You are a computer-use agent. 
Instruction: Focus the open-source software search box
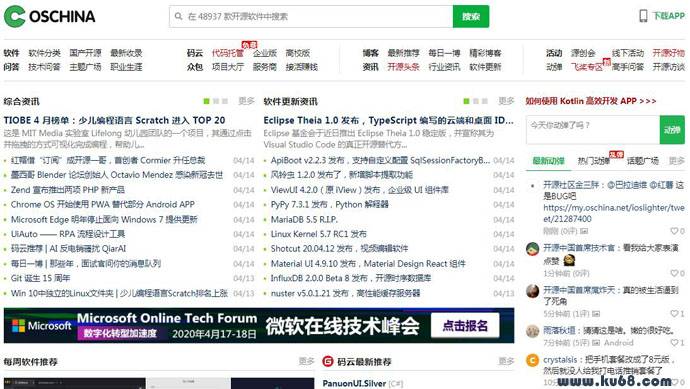click(311, 16)
